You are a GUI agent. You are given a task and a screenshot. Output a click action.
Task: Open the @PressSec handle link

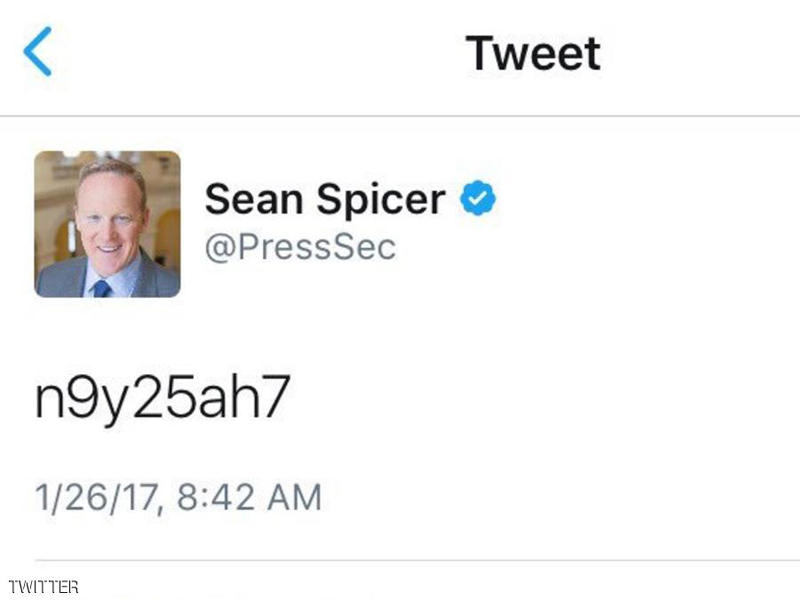(x=300, y=246)
